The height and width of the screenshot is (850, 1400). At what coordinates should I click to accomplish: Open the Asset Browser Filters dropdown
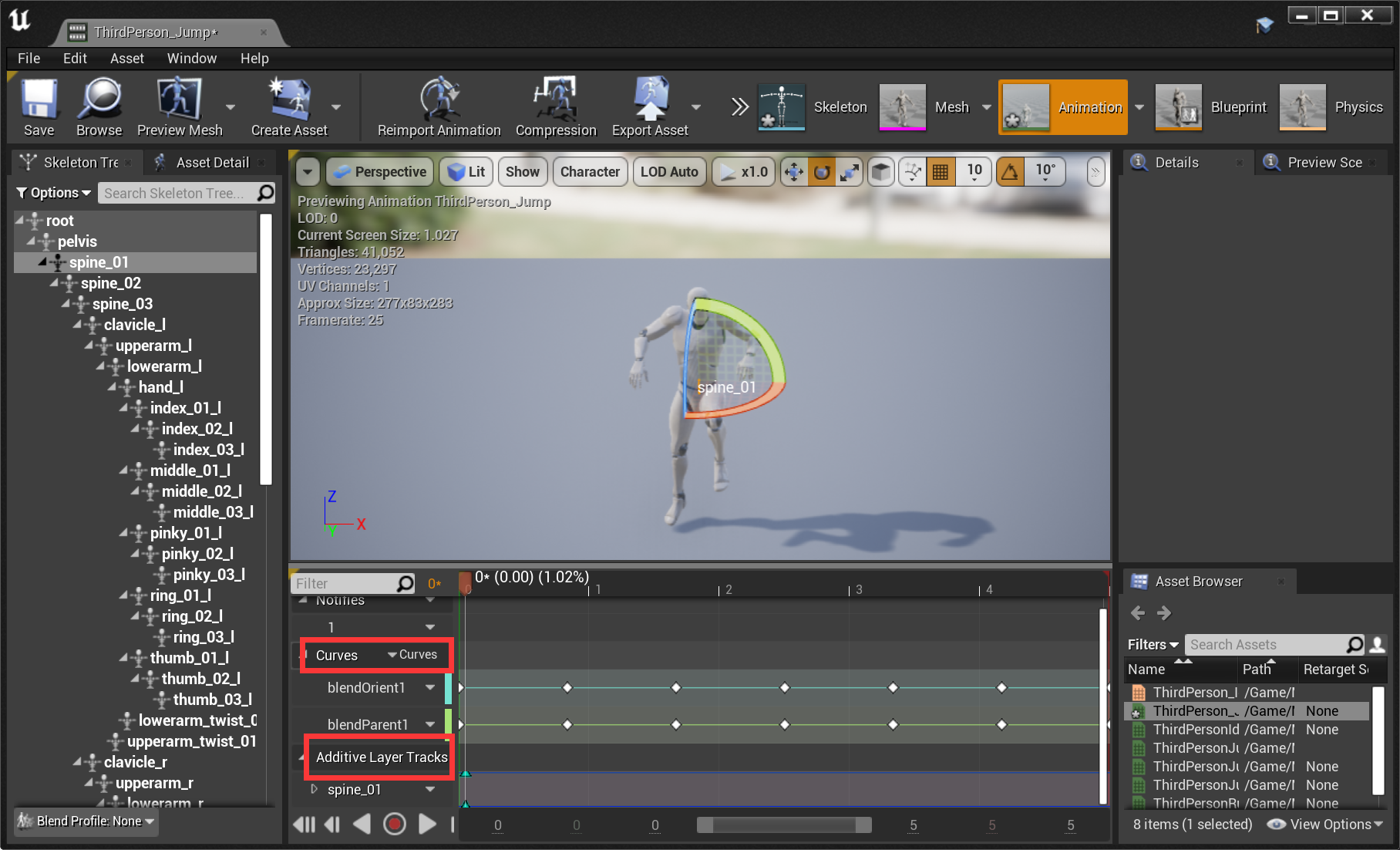(1153, 645)
